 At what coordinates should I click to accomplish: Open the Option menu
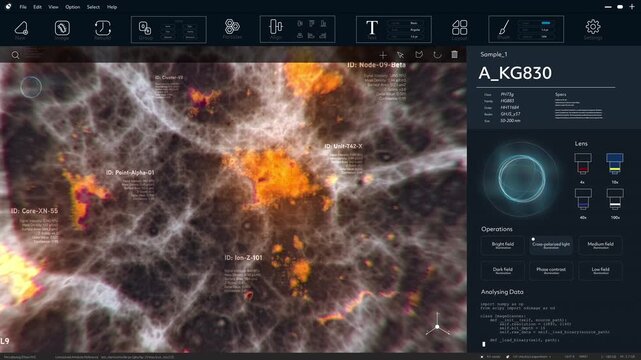coord(72,7)
